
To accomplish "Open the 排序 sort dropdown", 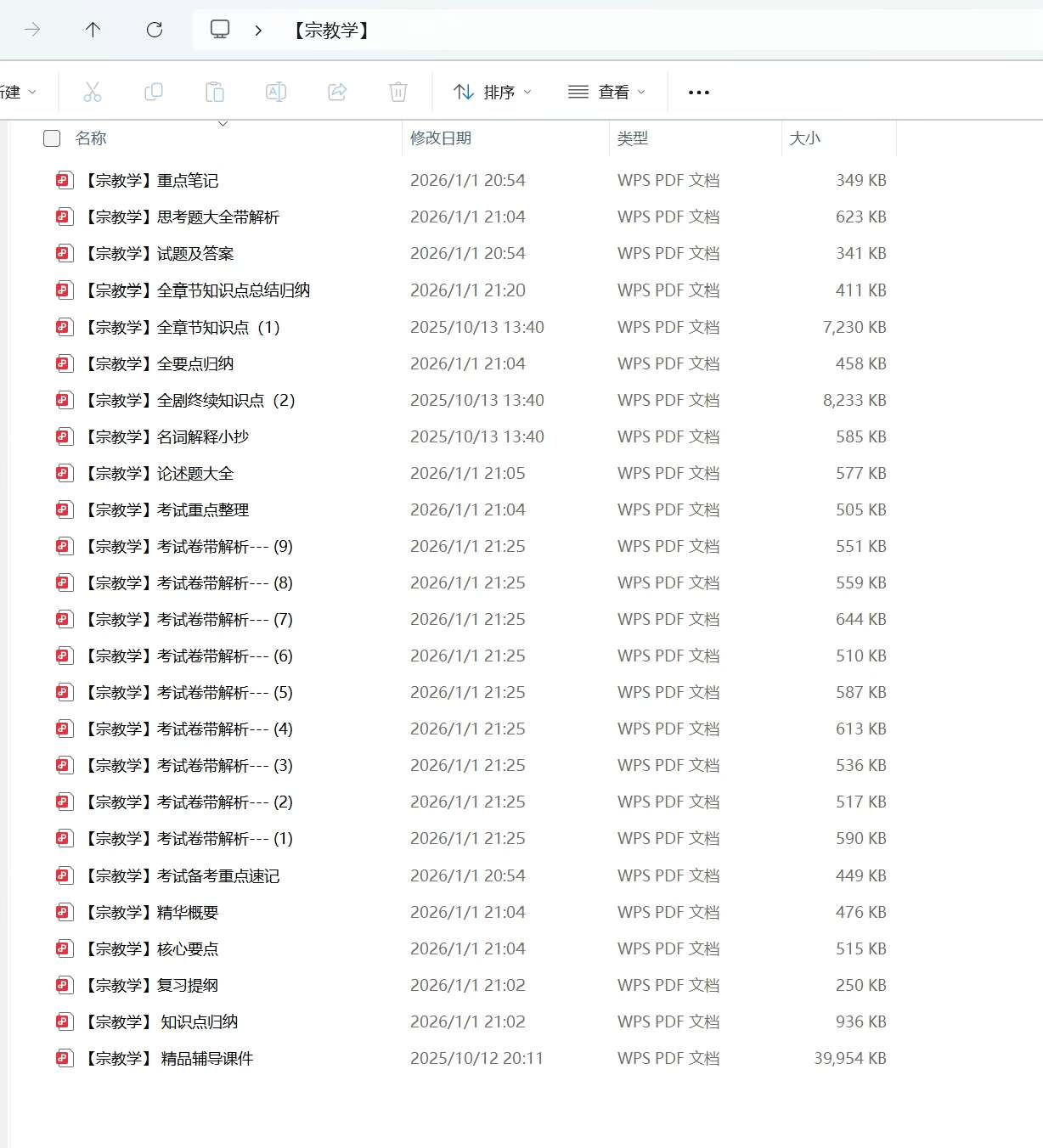I will point(493,92).
